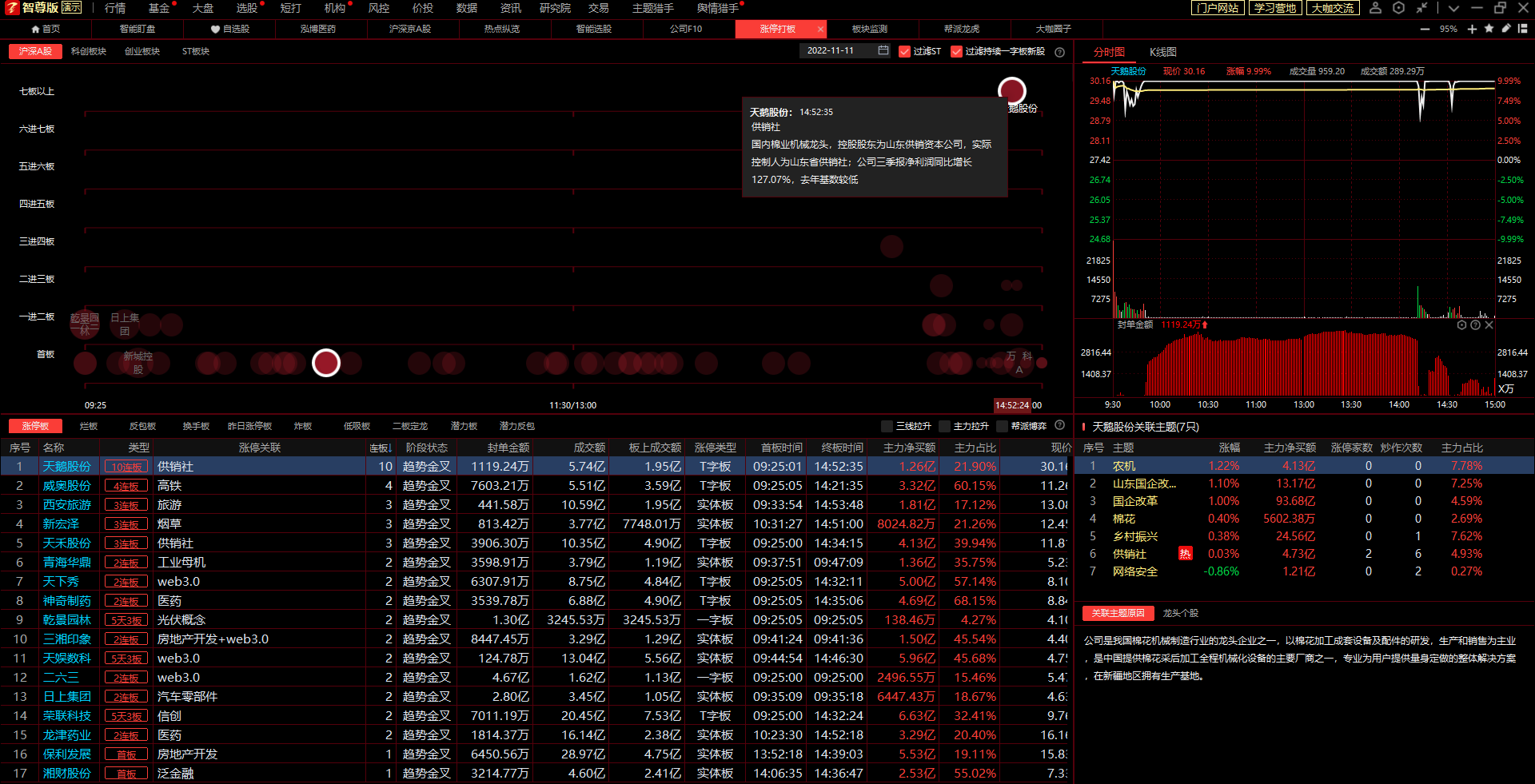Open the 研究院 menu
This screenshot has width=1535, height=784.
point(555,8)
